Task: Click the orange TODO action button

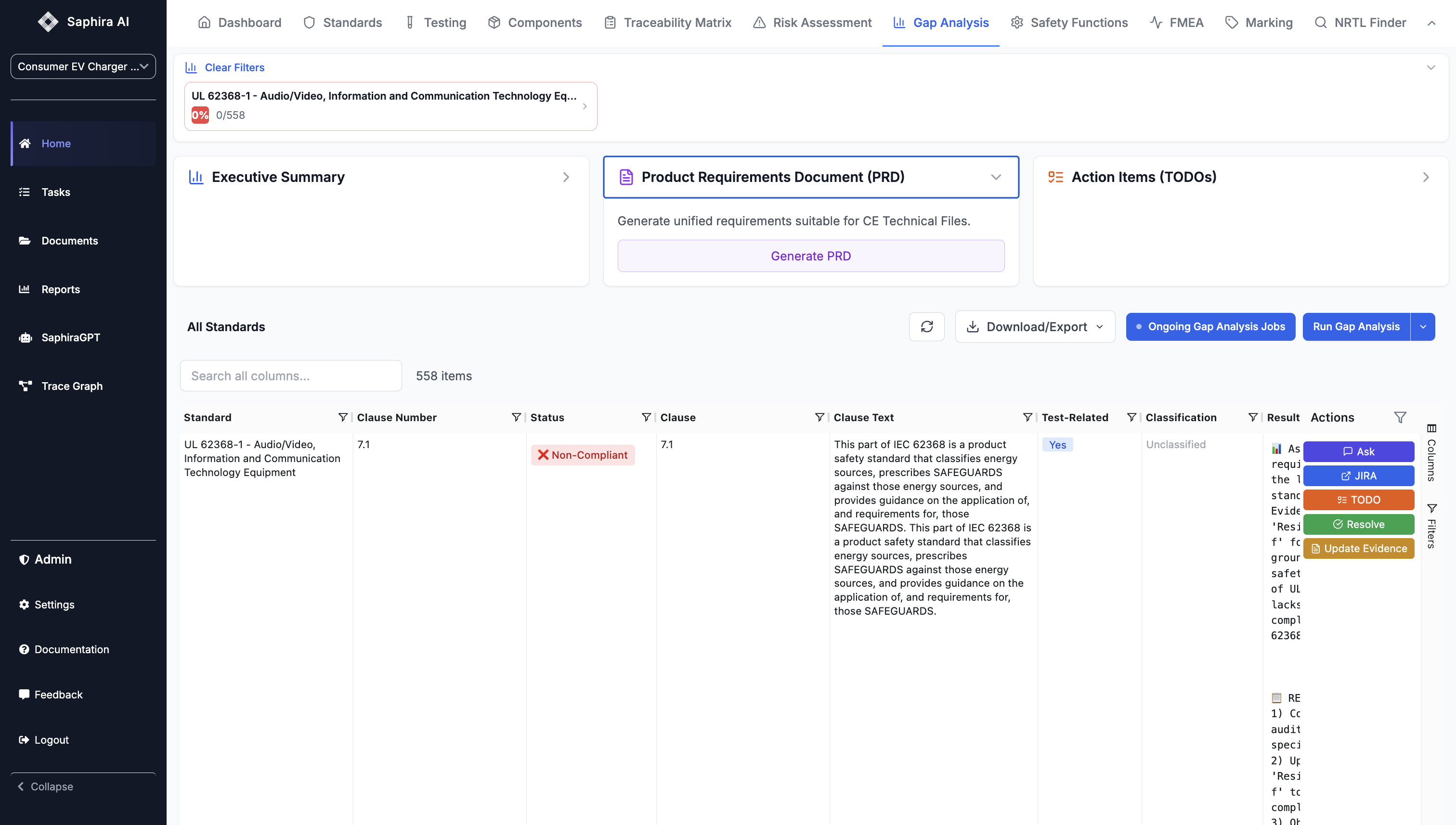Action: 1358,500
